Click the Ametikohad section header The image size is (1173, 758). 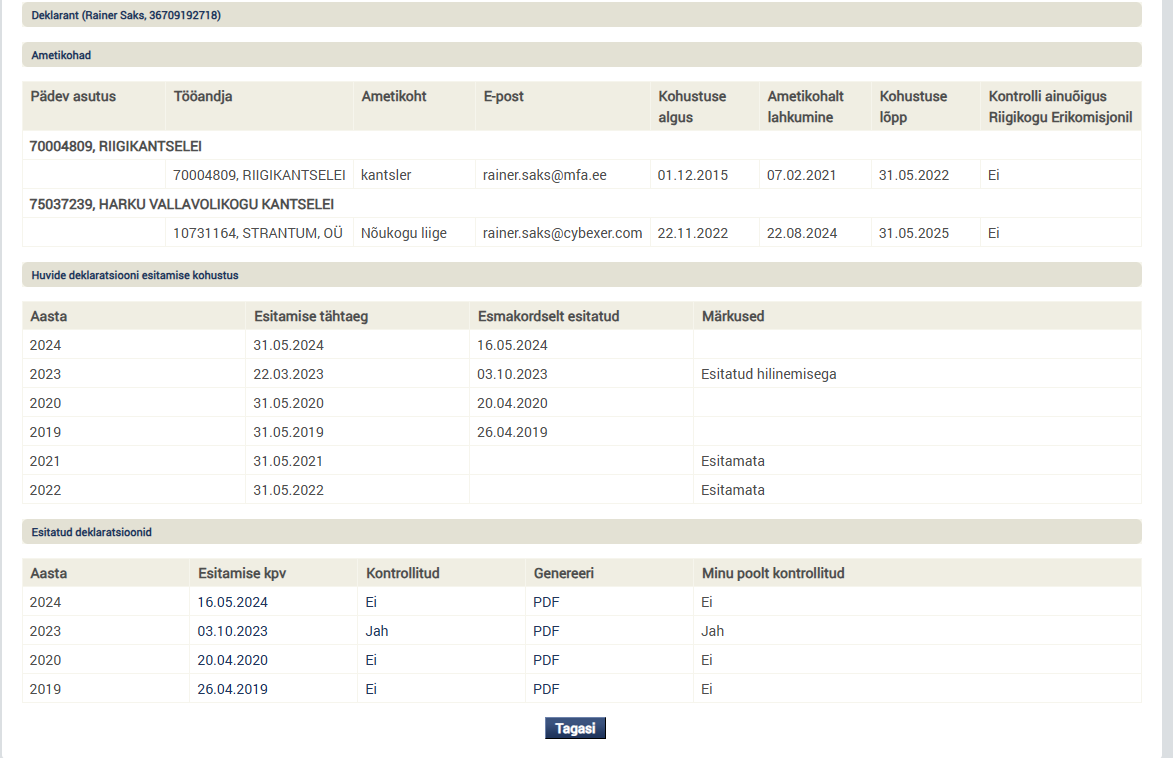[x=582, y=55]
